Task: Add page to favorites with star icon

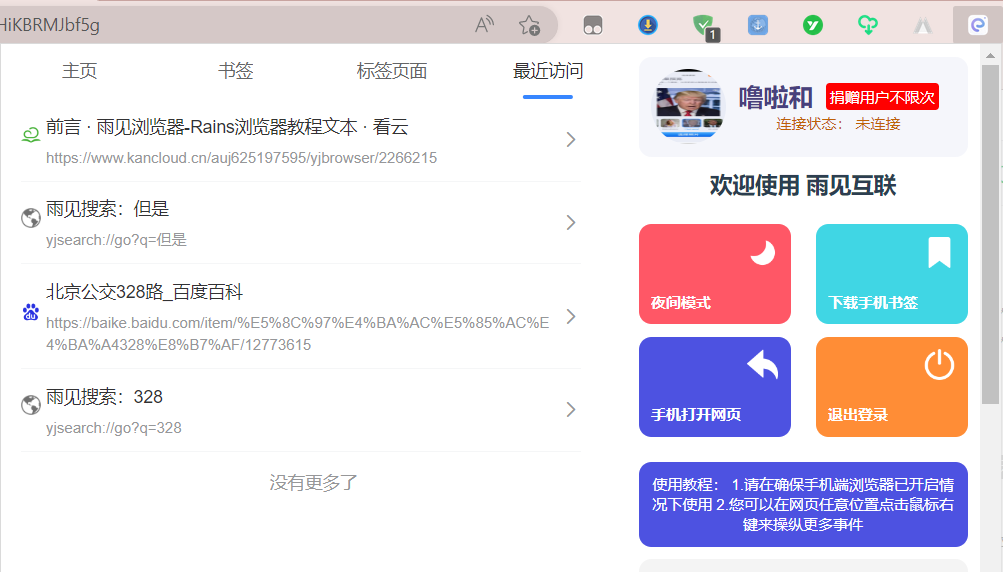Action: 529,25
